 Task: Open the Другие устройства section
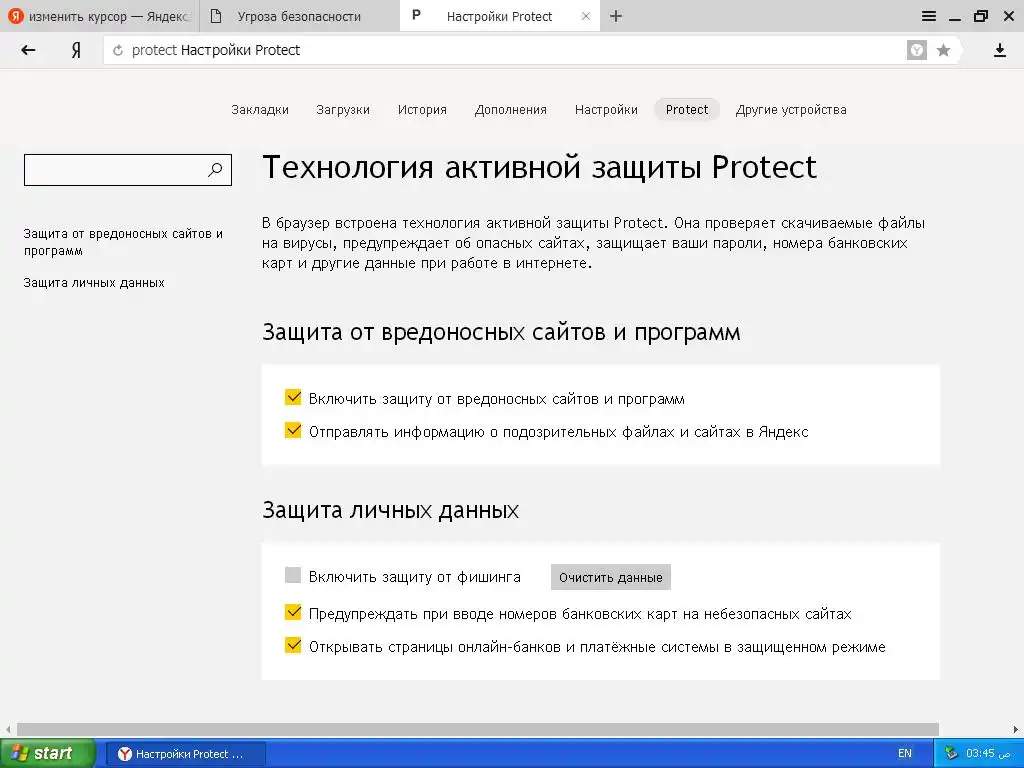(791, 110)
